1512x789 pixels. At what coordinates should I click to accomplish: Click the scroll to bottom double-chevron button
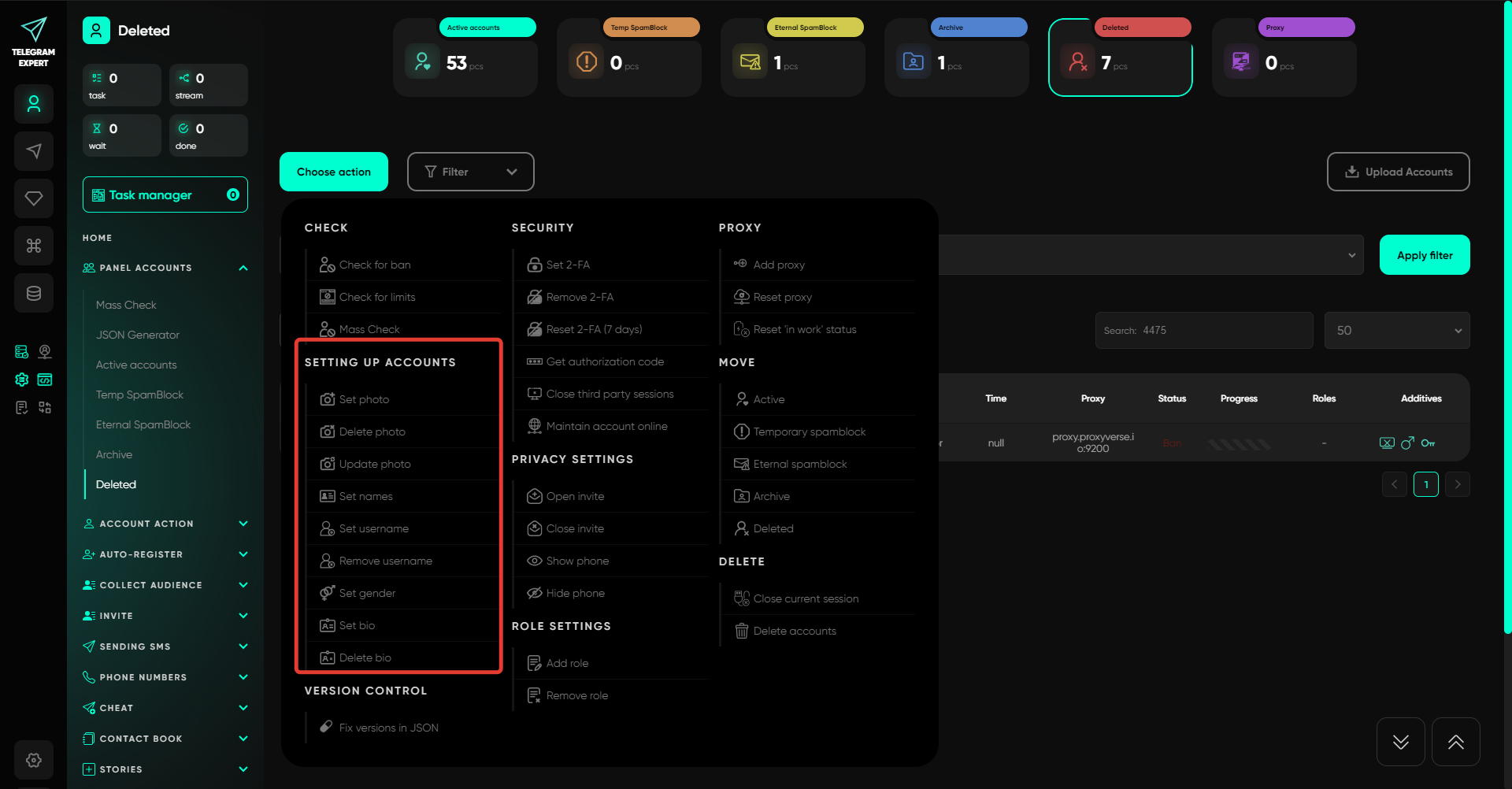1400,742
